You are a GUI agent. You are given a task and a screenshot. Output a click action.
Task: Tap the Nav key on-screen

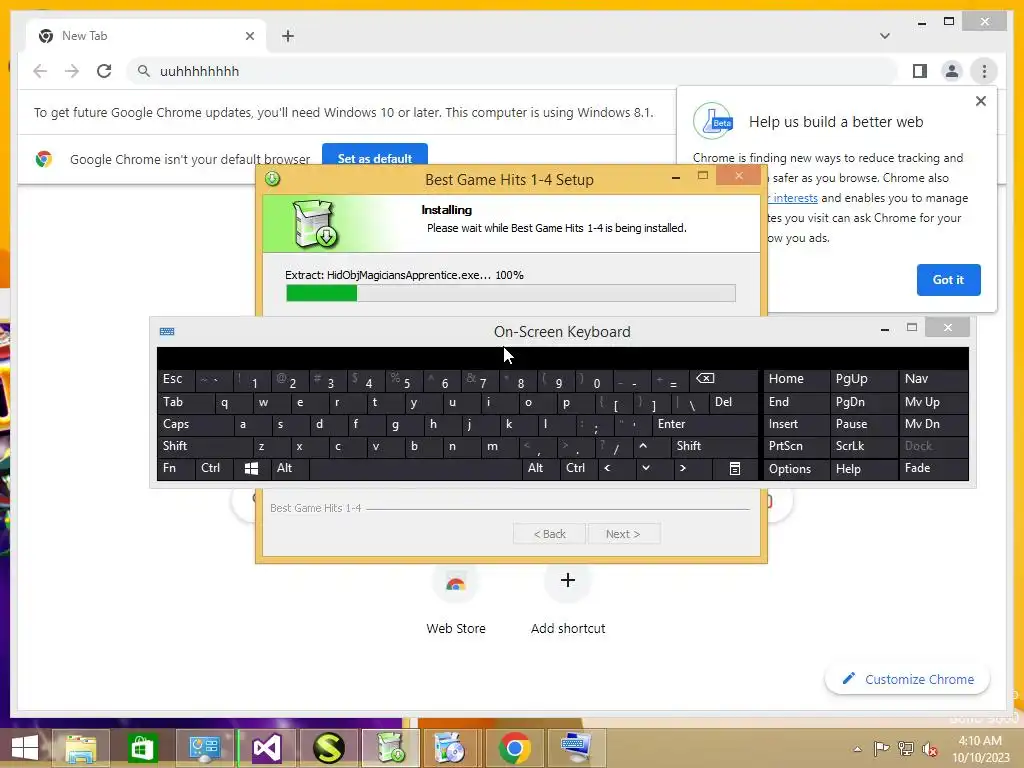tap(933, 380)
